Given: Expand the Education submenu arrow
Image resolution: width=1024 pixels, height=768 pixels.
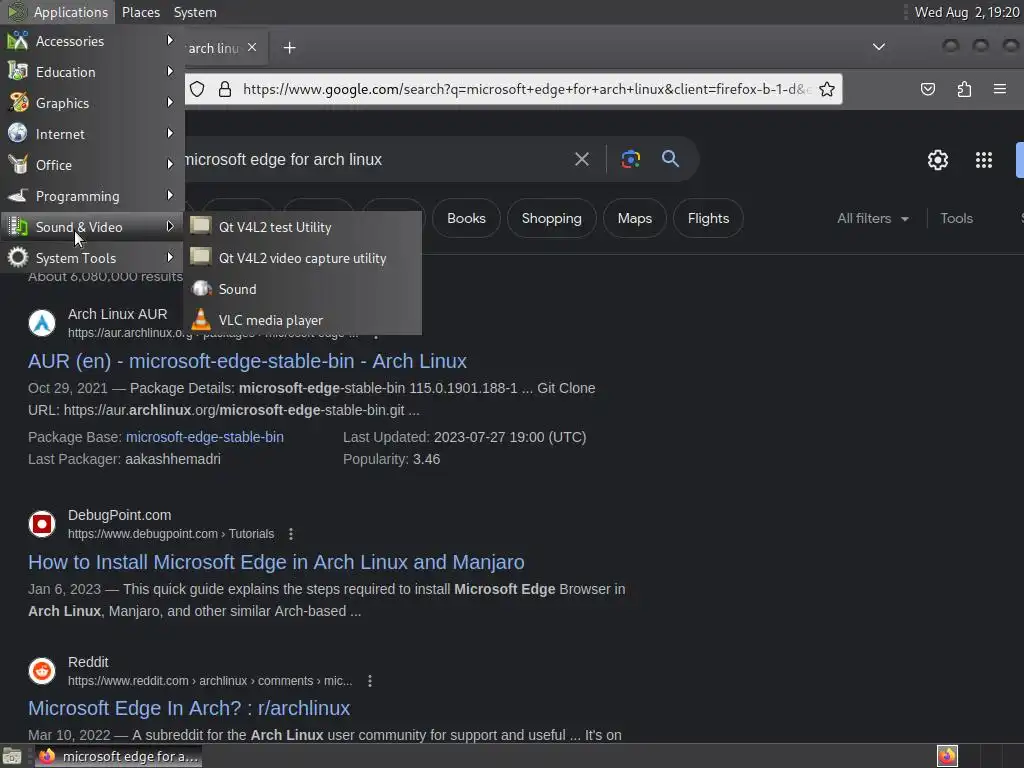Looking at the screenshot, I should (170, 71).
